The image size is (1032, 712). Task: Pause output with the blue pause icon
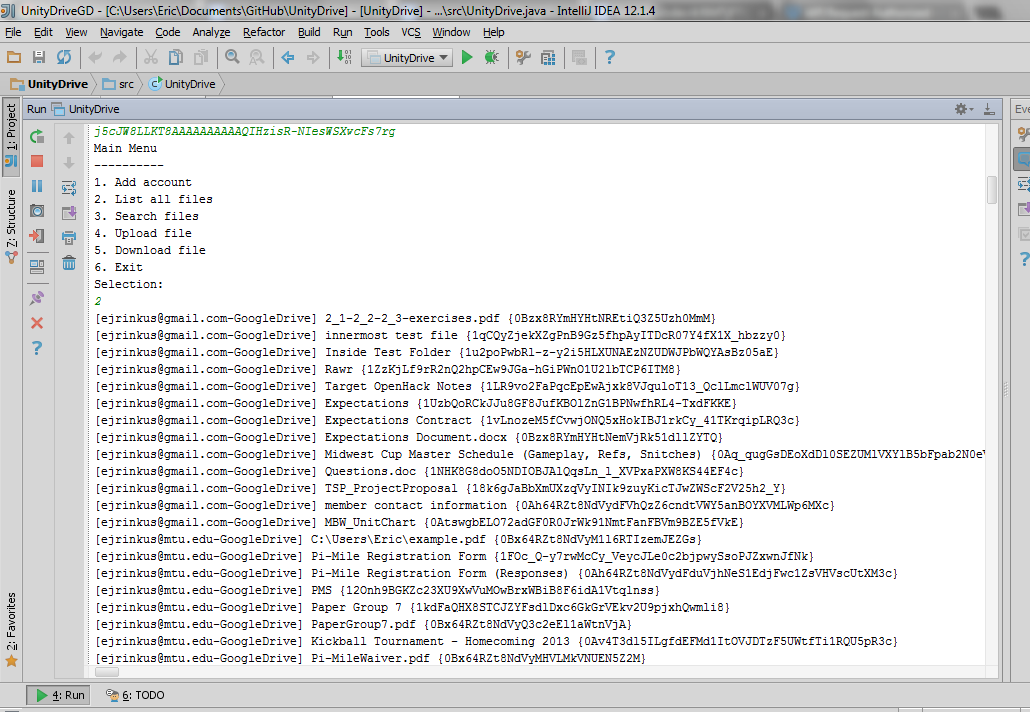point(37,186)
